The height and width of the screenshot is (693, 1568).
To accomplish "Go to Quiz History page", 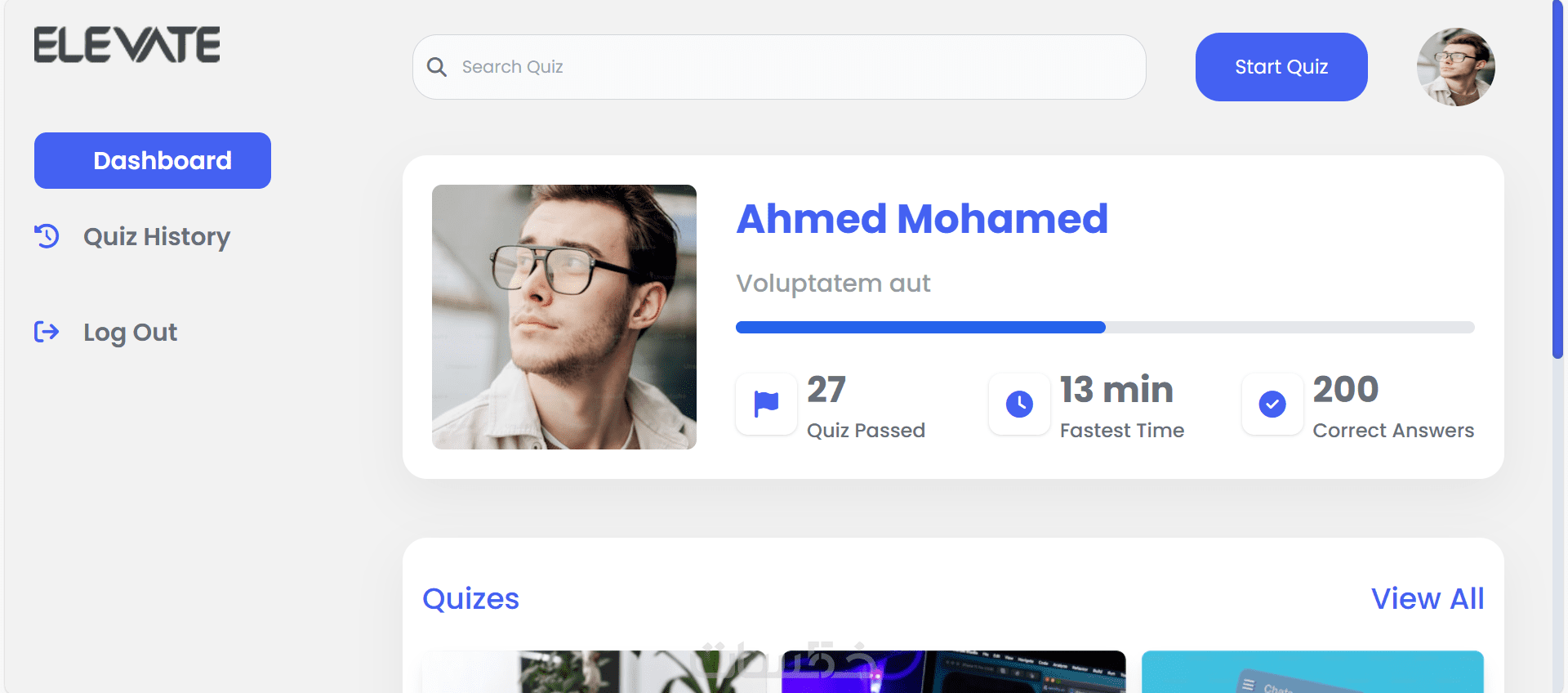I will tap(157, 236).
